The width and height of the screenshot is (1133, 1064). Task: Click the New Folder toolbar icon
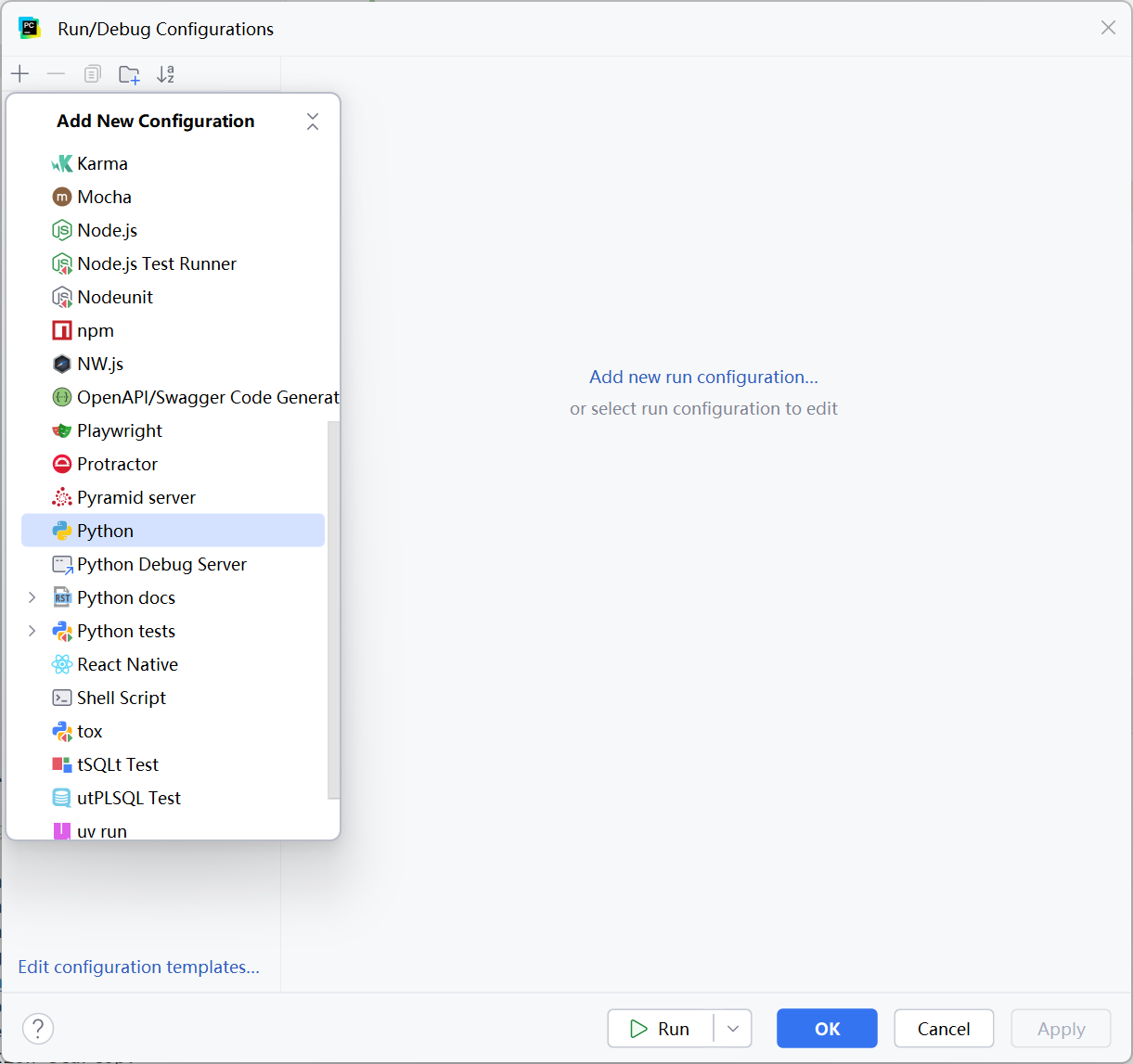[x=129, y=74]
